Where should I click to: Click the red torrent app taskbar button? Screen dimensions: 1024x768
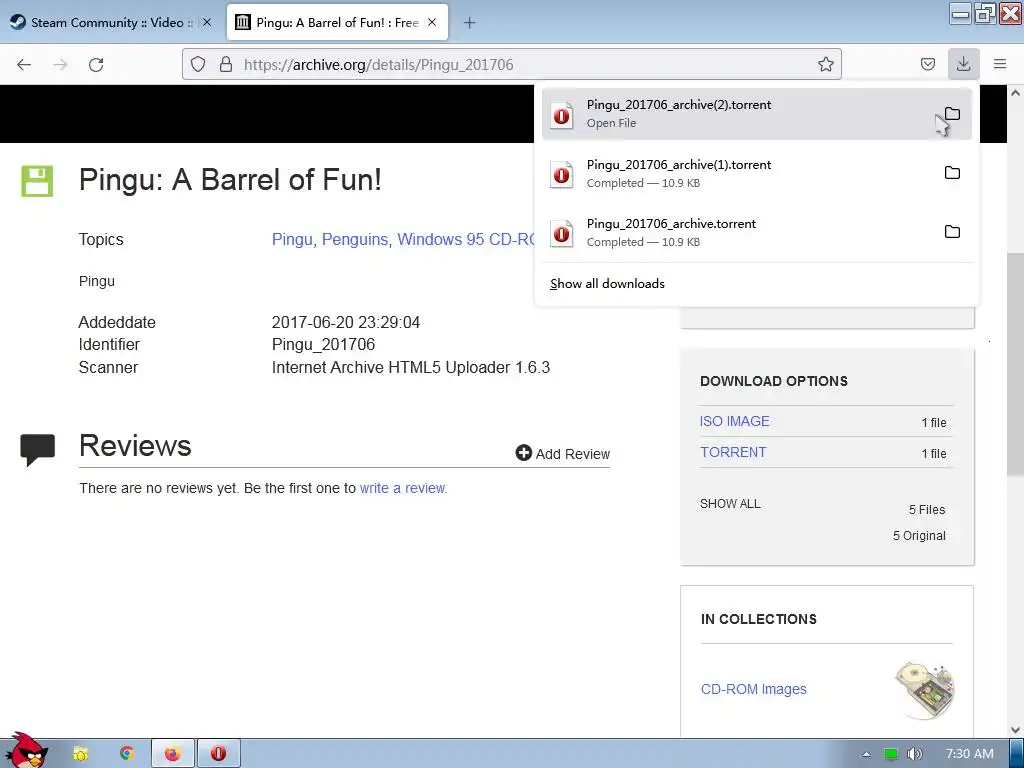(219, 754)
